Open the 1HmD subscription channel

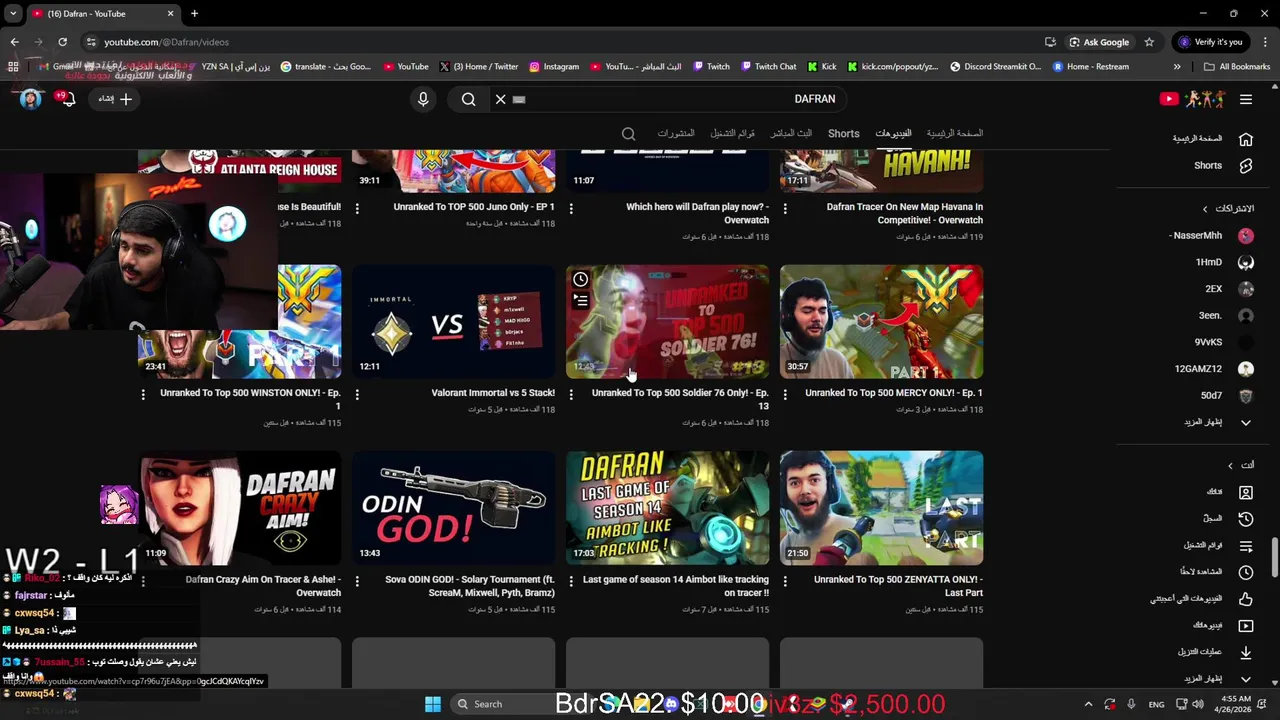click(x=1224, y=262)
